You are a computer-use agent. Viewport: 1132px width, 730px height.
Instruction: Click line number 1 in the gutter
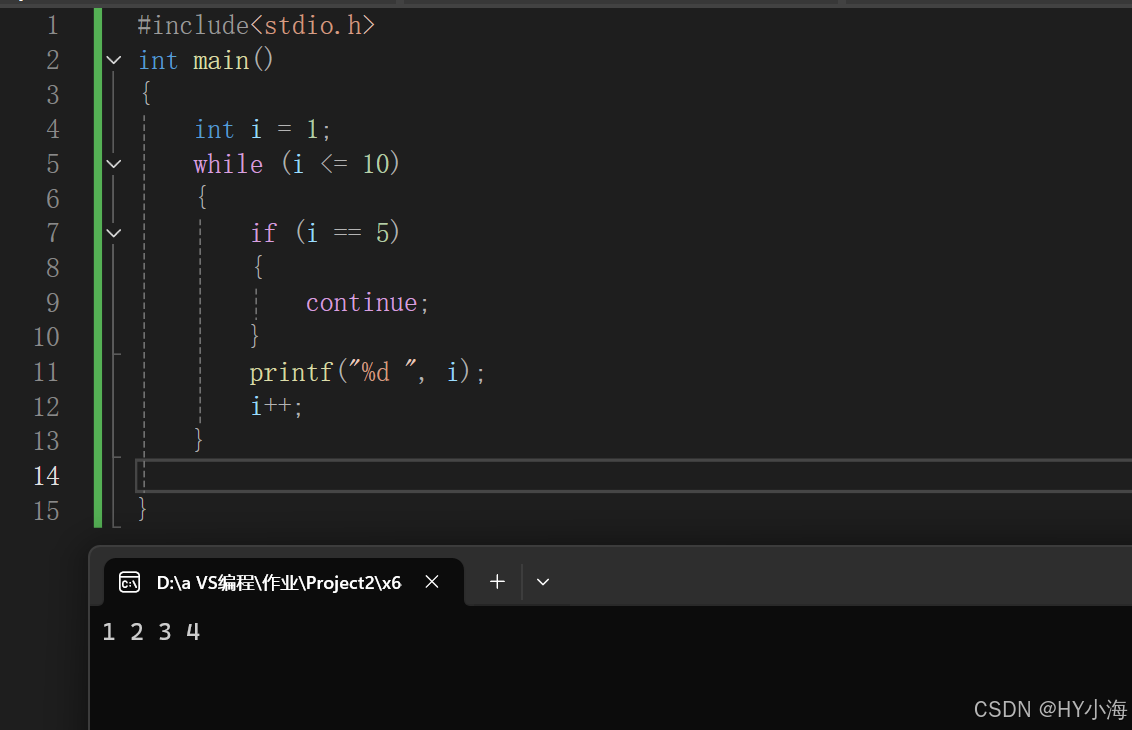(x=53, y=25)
